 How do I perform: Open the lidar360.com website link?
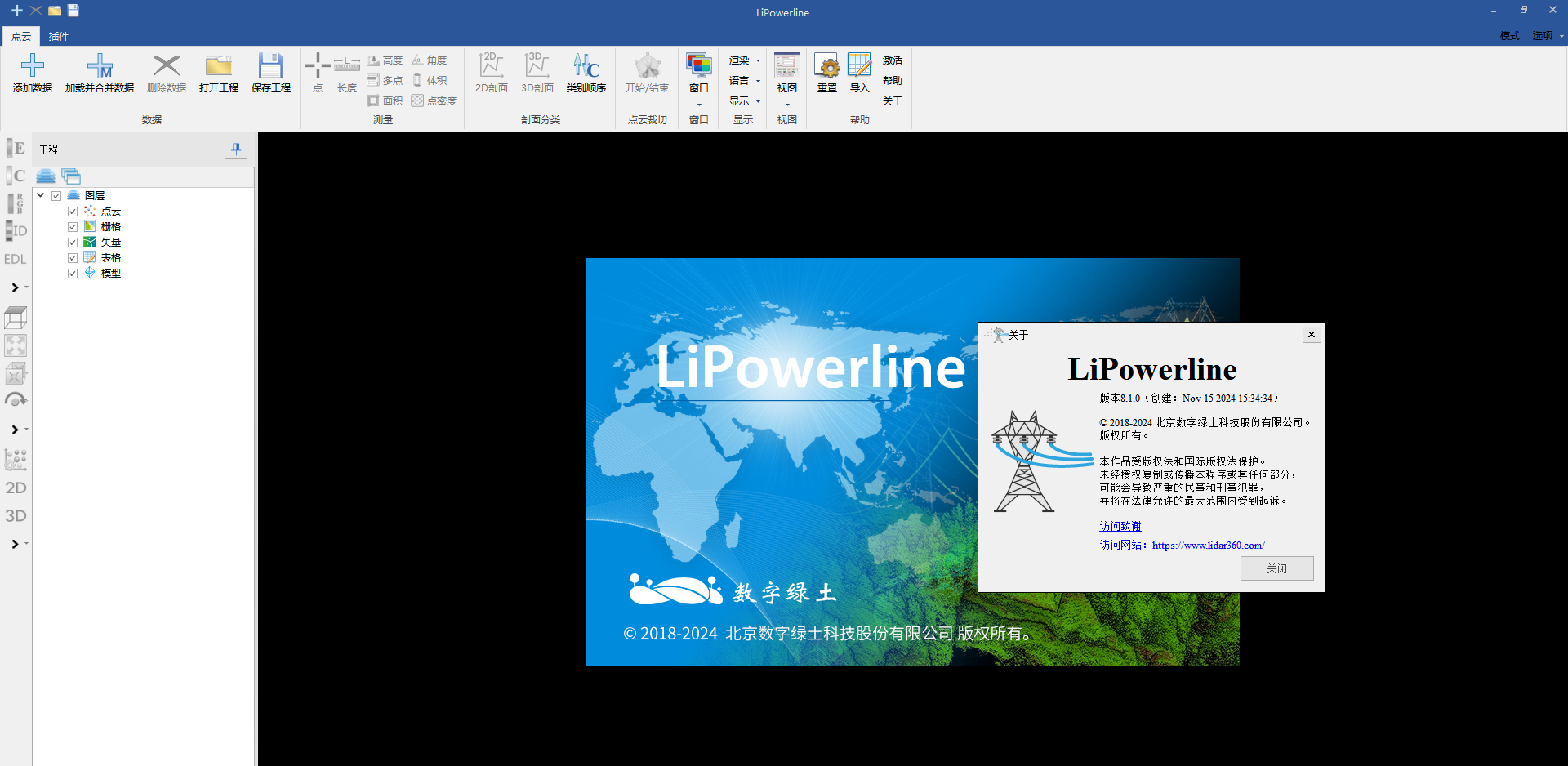(x=1207, y=546)
